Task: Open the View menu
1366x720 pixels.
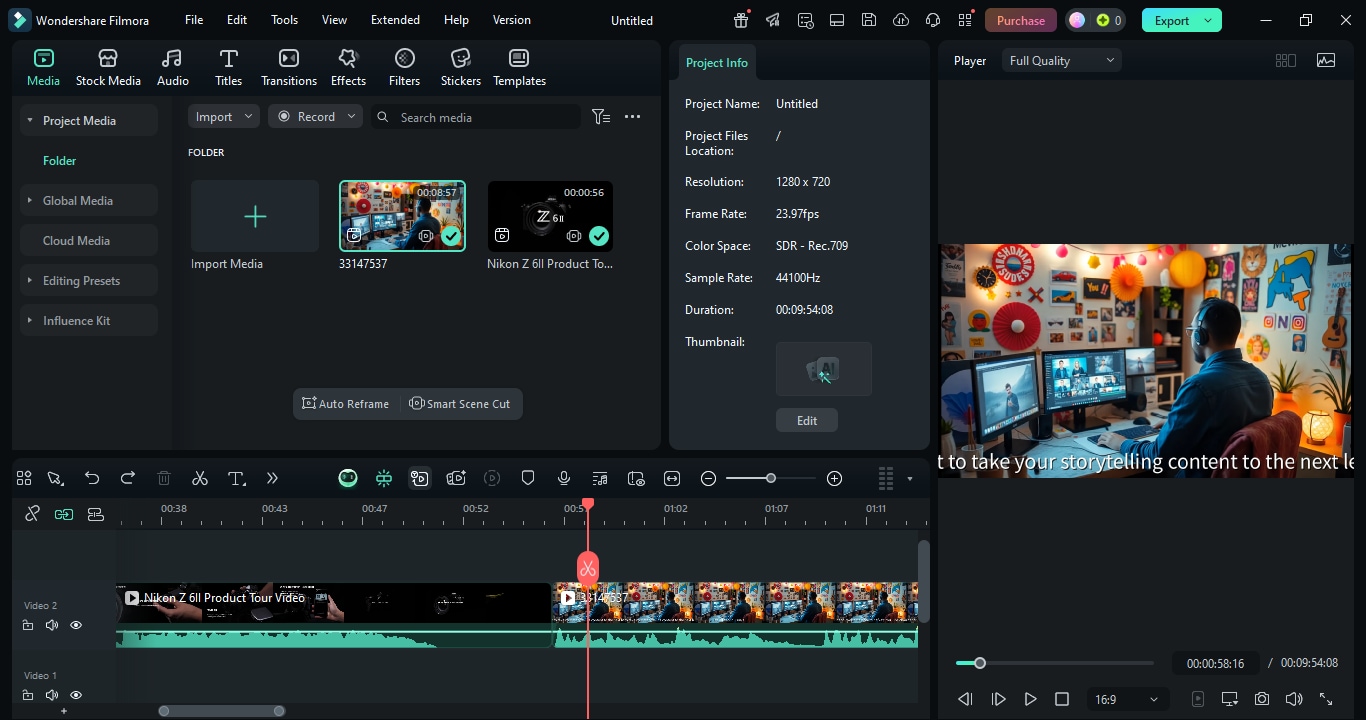Action: [335, 20]
